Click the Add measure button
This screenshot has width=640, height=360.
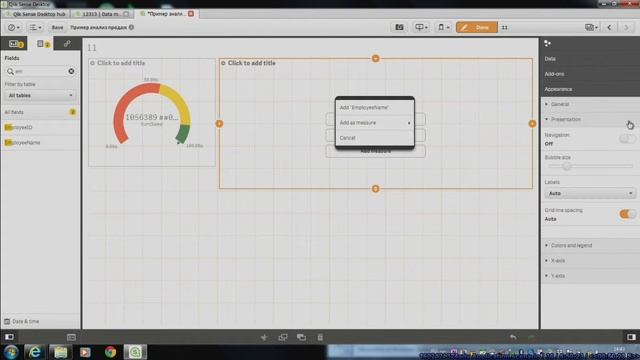376,151
